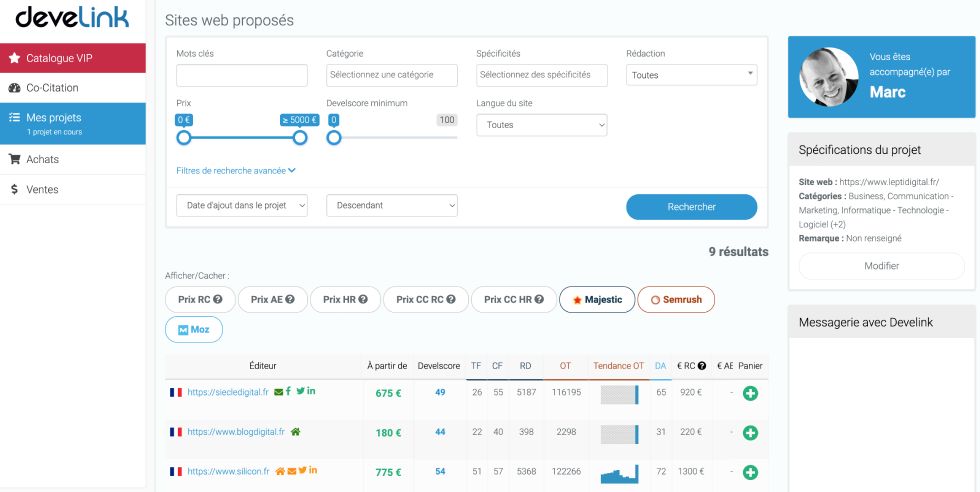Open the sort field dropdown Date d'ajout
Viewport: 980px width, 492px height.
[242, 206]
